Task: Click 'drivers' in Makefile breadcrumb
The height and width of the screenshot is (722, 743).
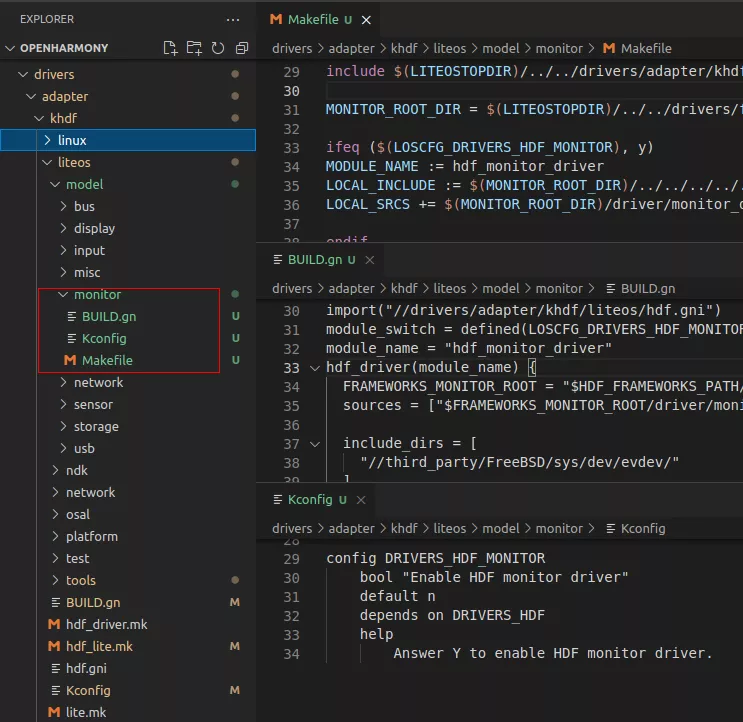Action: pos(292,48)
